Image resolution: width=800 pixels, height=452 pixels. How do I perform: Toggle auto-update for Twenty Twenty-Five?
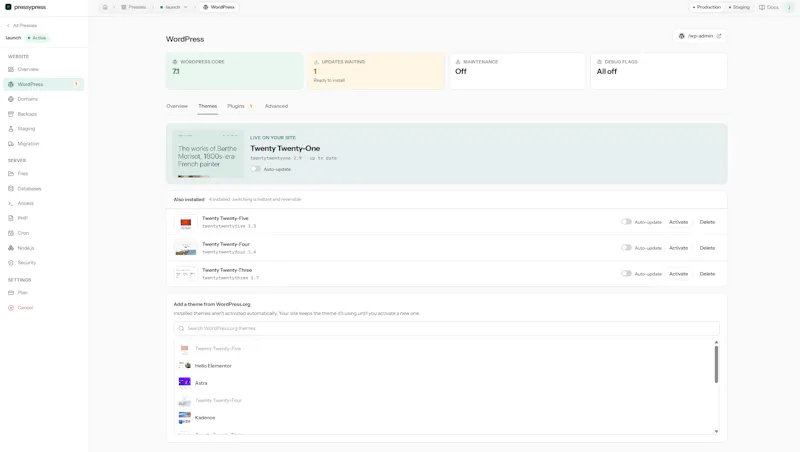pos(626,222)
